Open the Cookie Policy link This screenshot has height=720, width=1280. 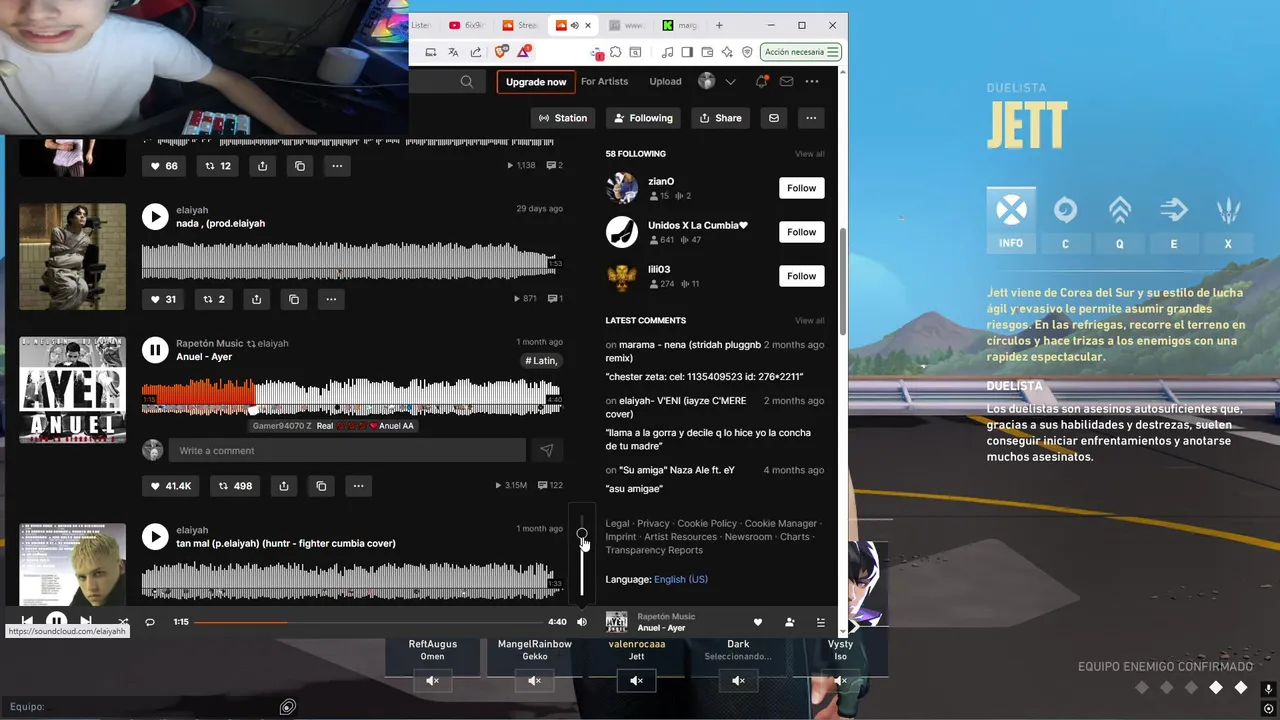coord(707,524)
